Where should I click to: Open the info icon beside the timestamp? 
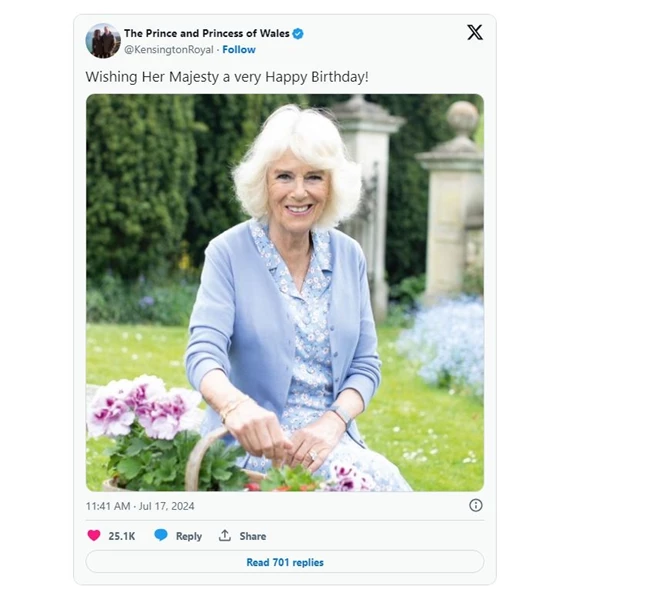click(x=476, y=505)
